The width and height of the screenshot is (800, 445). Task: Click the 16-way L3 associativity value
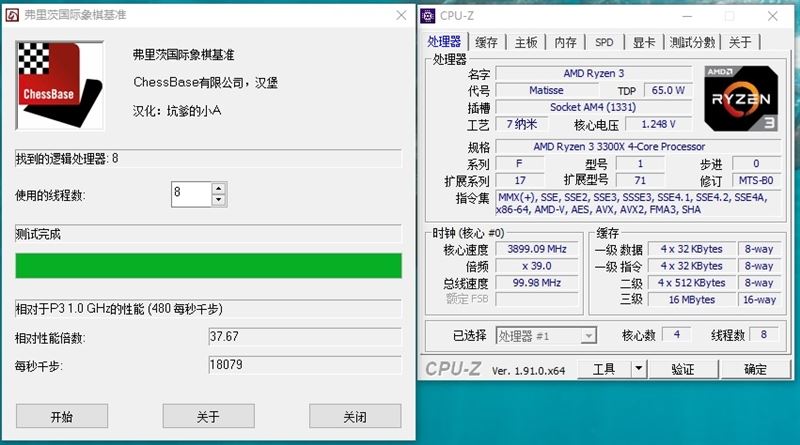[x=759, y=300]
